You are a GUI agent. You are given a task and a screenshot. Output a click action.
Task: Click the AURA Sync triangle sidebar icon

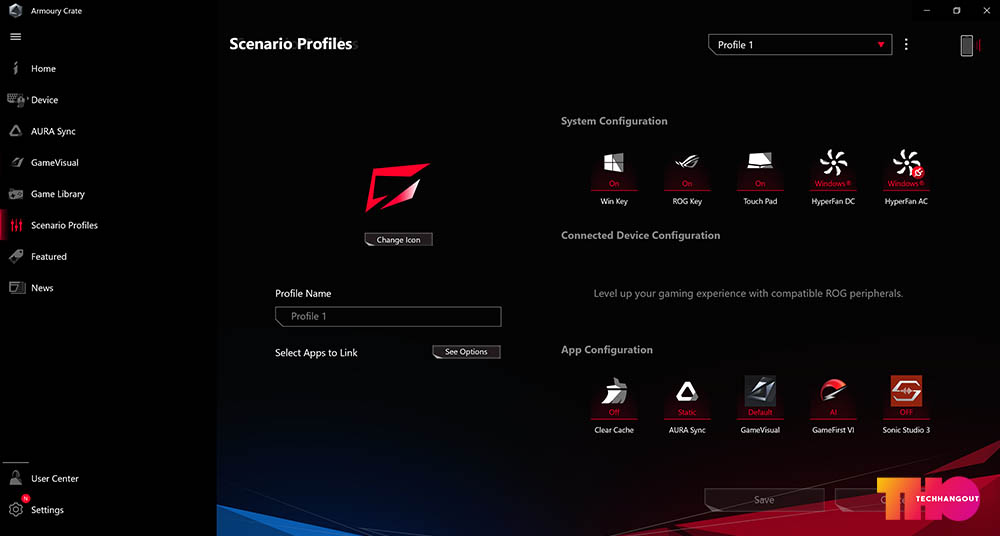[16, 131]
